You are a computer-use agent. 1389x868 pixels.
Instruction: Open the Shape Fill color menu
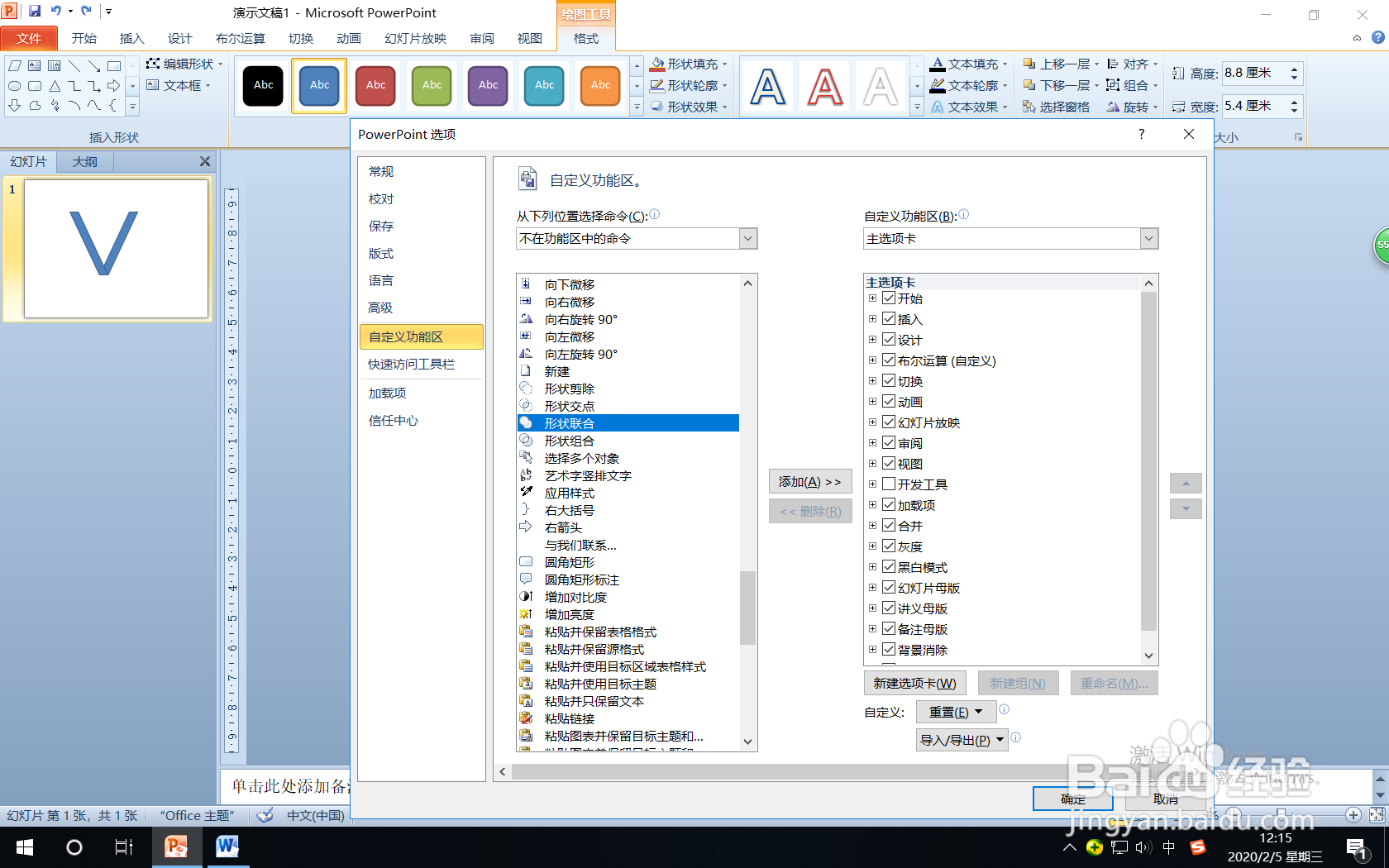(690, 63)
